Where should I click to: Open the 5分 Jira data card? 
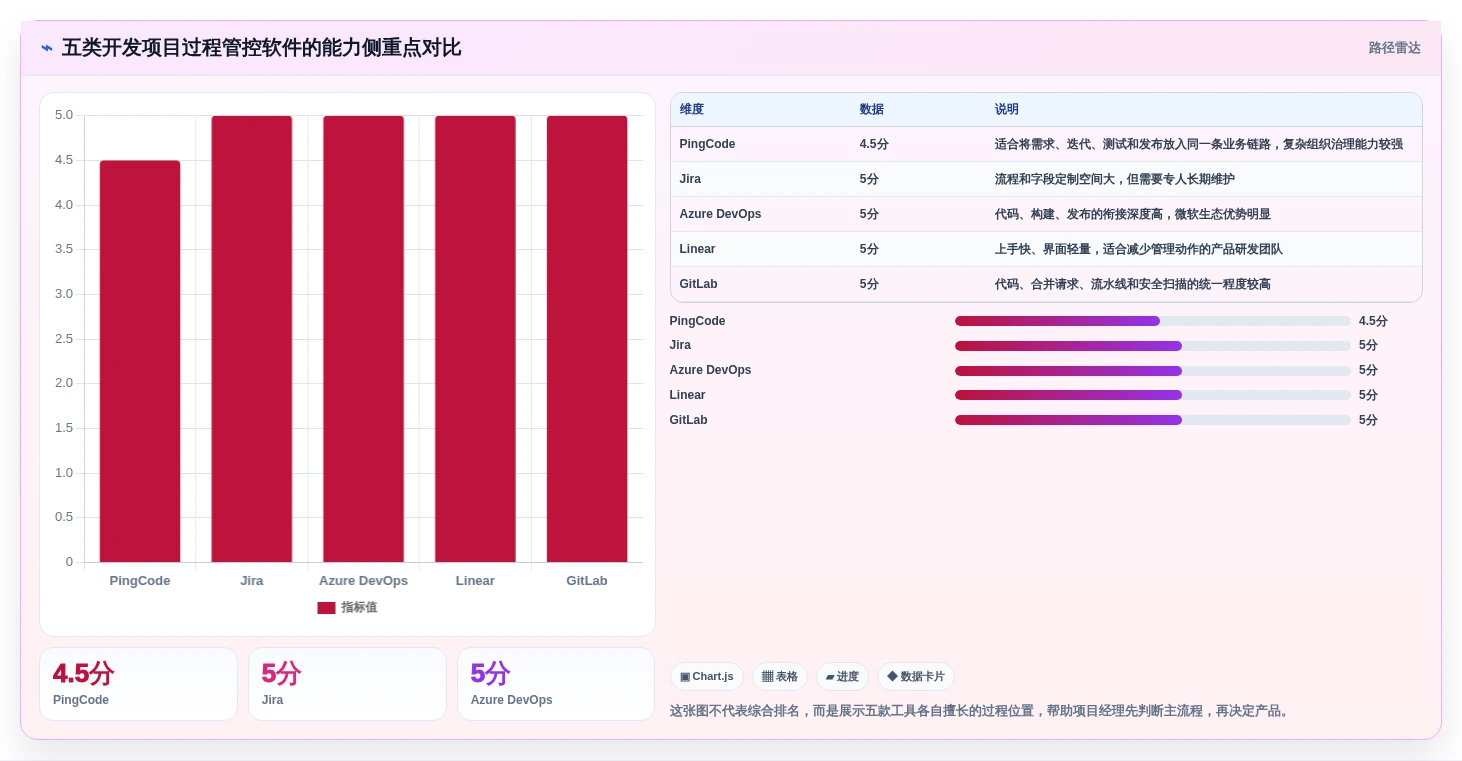pos(347,684)
